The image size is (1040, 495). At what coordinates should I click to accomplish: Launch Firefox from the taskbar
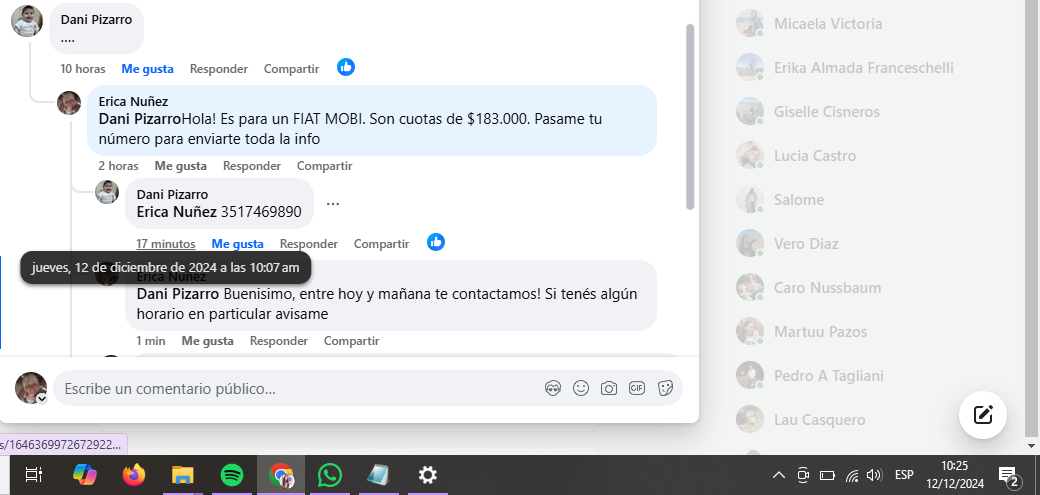(134, 475)
